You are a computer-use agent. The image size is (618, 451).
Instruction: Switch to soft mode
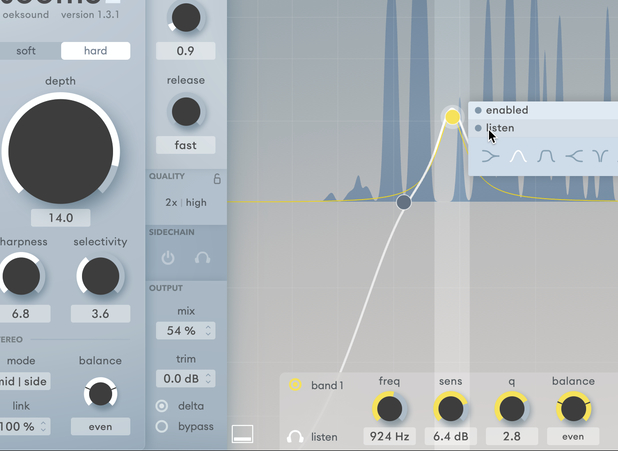click(x=26, y=51)
